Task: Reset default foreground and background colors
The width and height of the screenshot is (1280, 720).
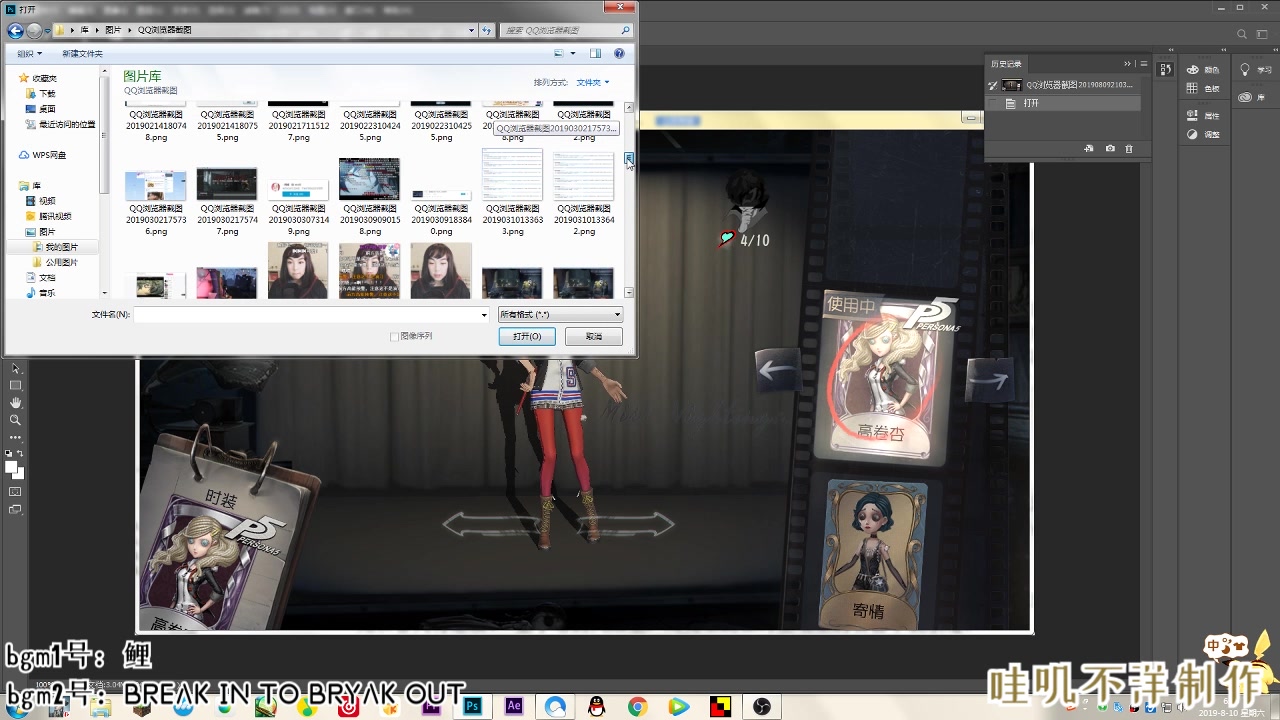Action: click(8, 453)
